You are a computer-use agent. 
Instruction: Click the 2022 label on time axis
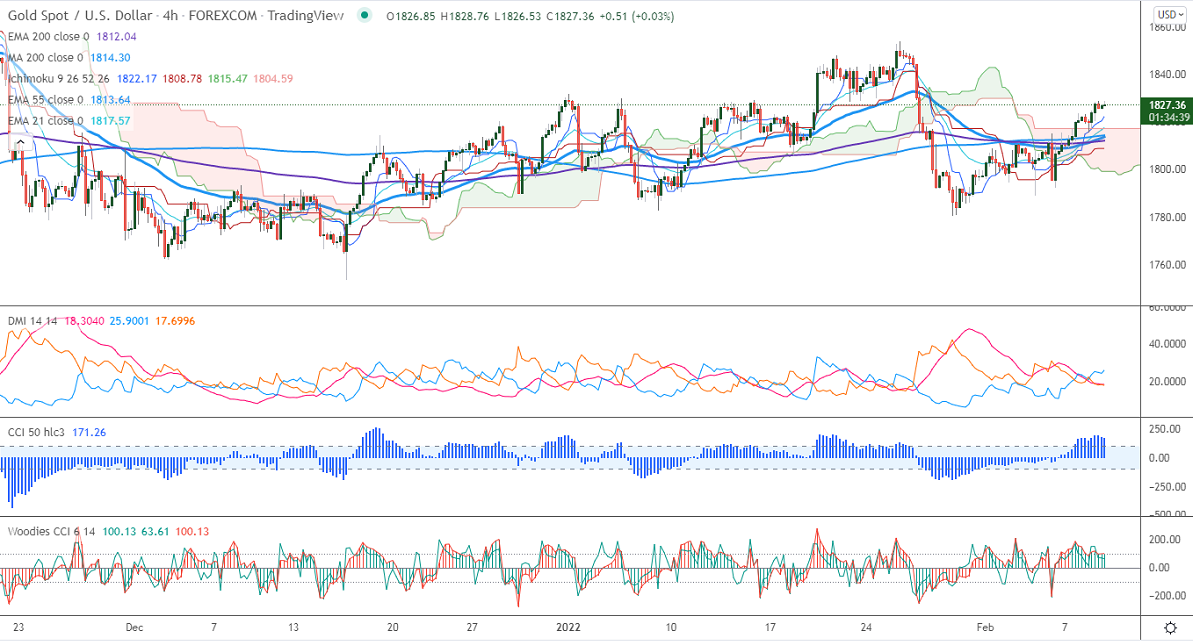568,628
